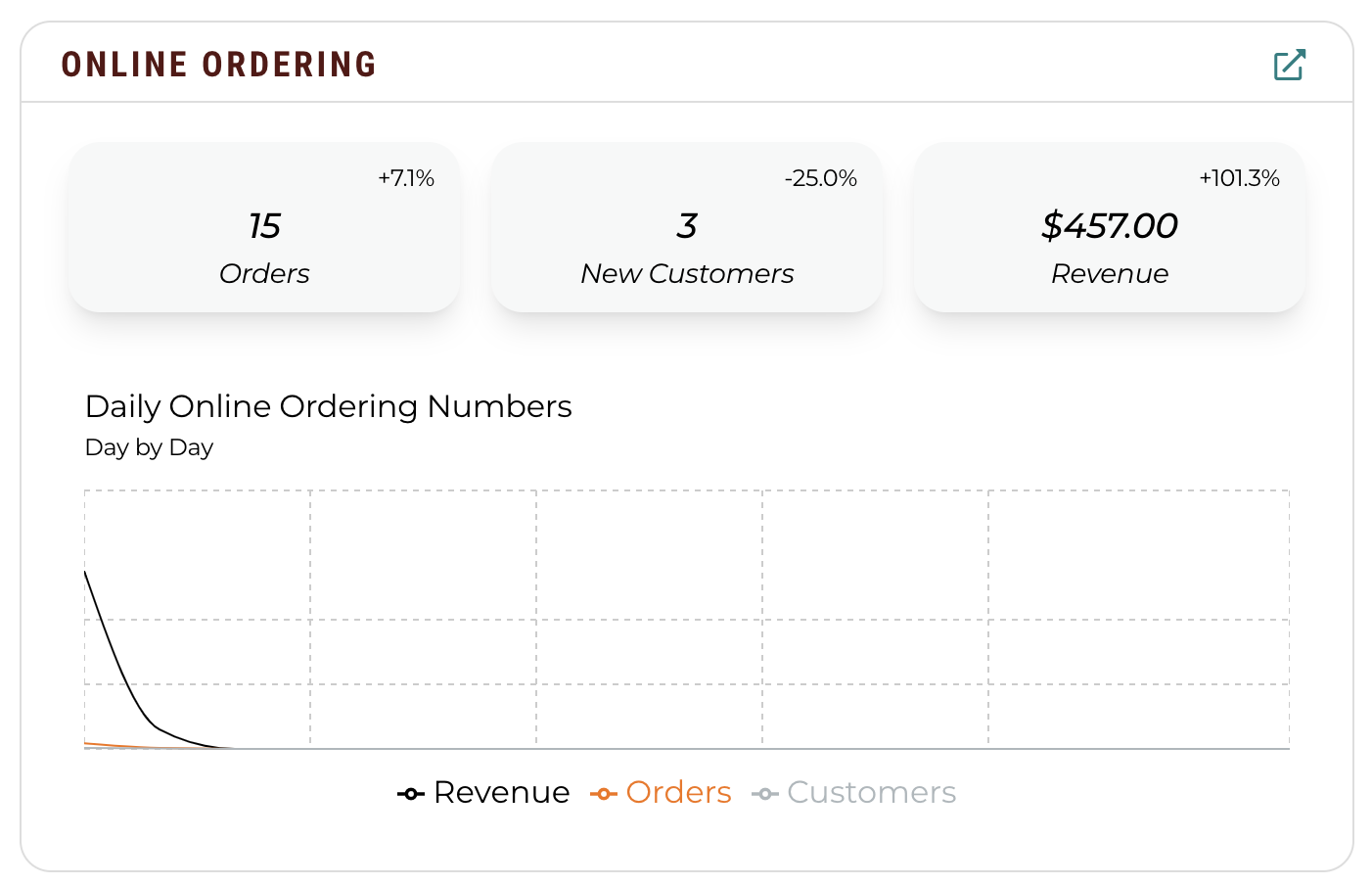Click the -25.0% new customers change indicator

(821, 178)
